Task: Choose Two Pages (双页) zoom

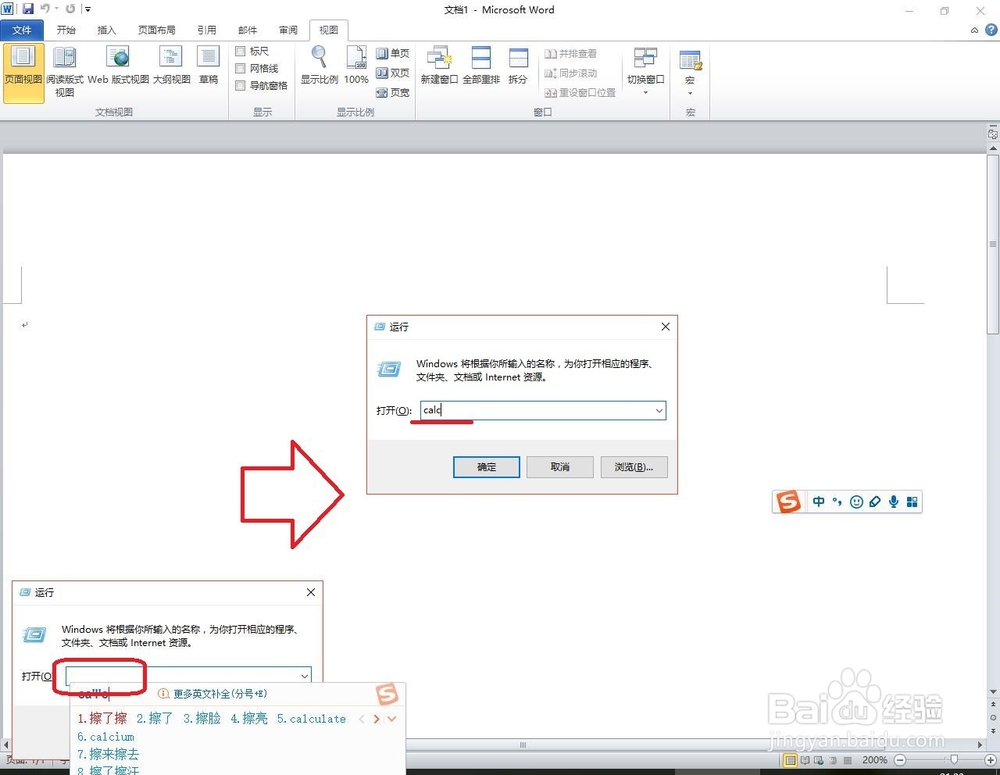Action: click(393, 73)
